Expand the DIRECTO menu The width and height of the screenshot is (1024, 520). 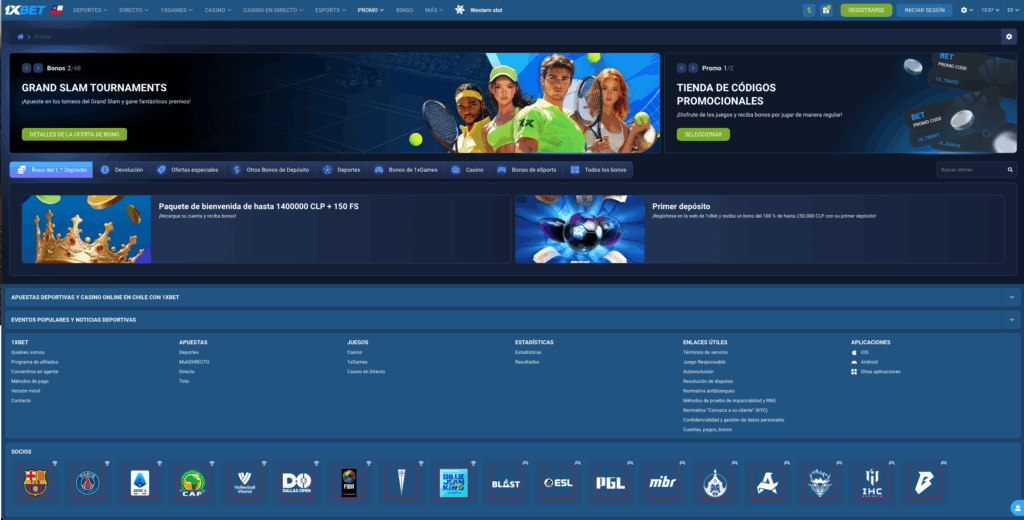point(134,10)
